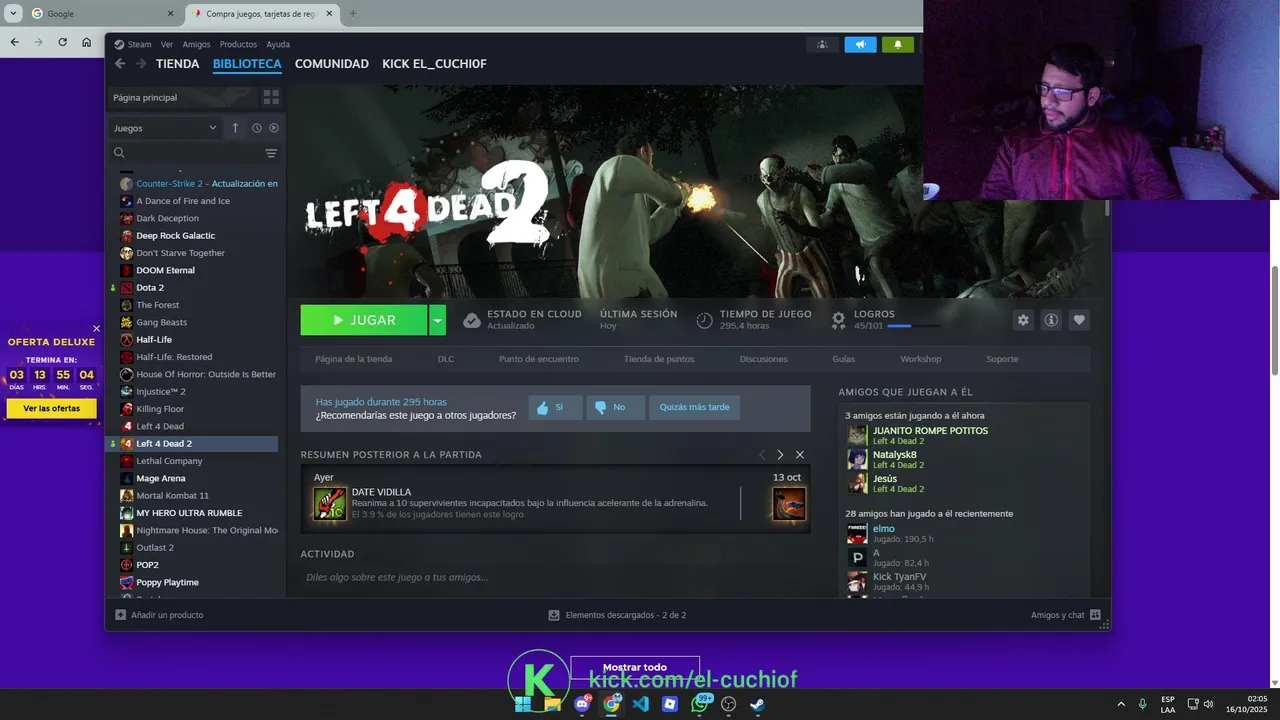Open the game info icon

(x=1051, y=320)
